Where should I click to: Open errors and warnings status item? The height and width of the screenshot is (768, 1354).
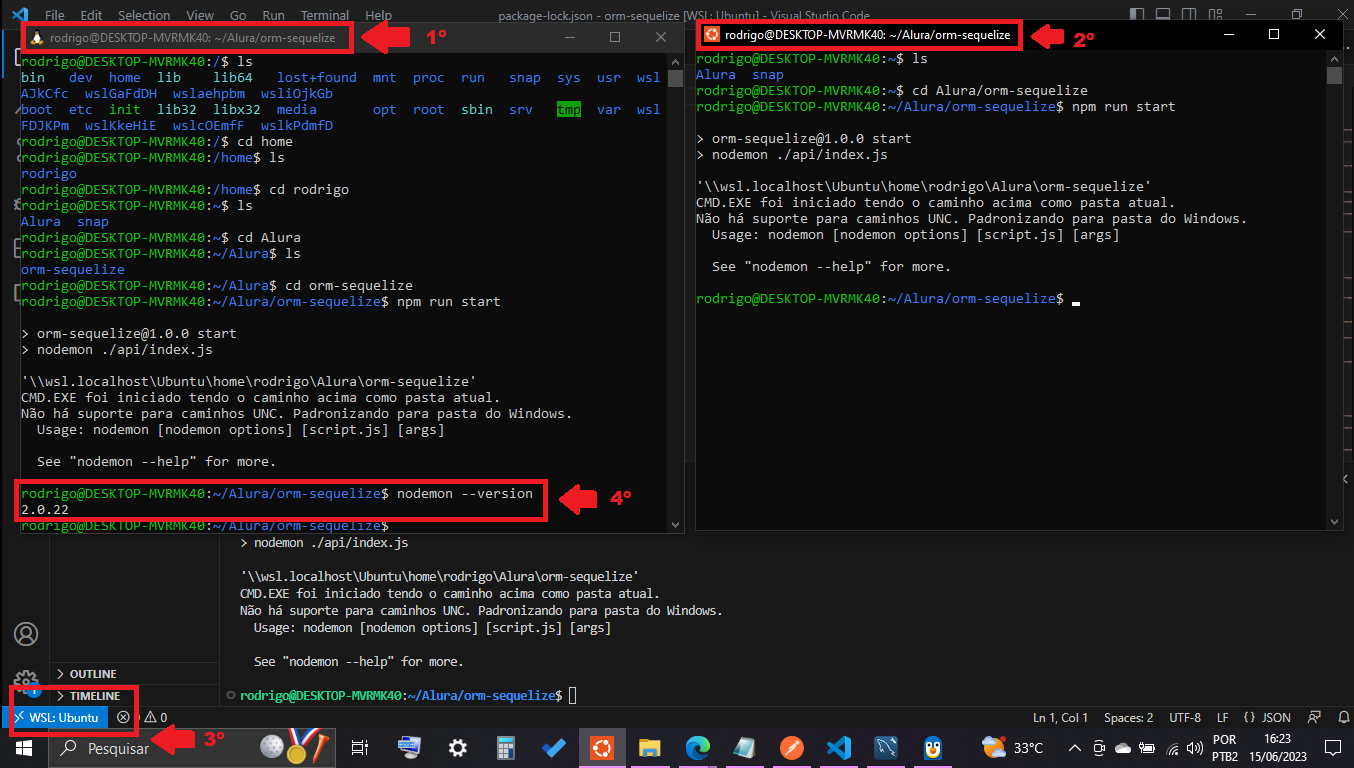tap(142, 717)
